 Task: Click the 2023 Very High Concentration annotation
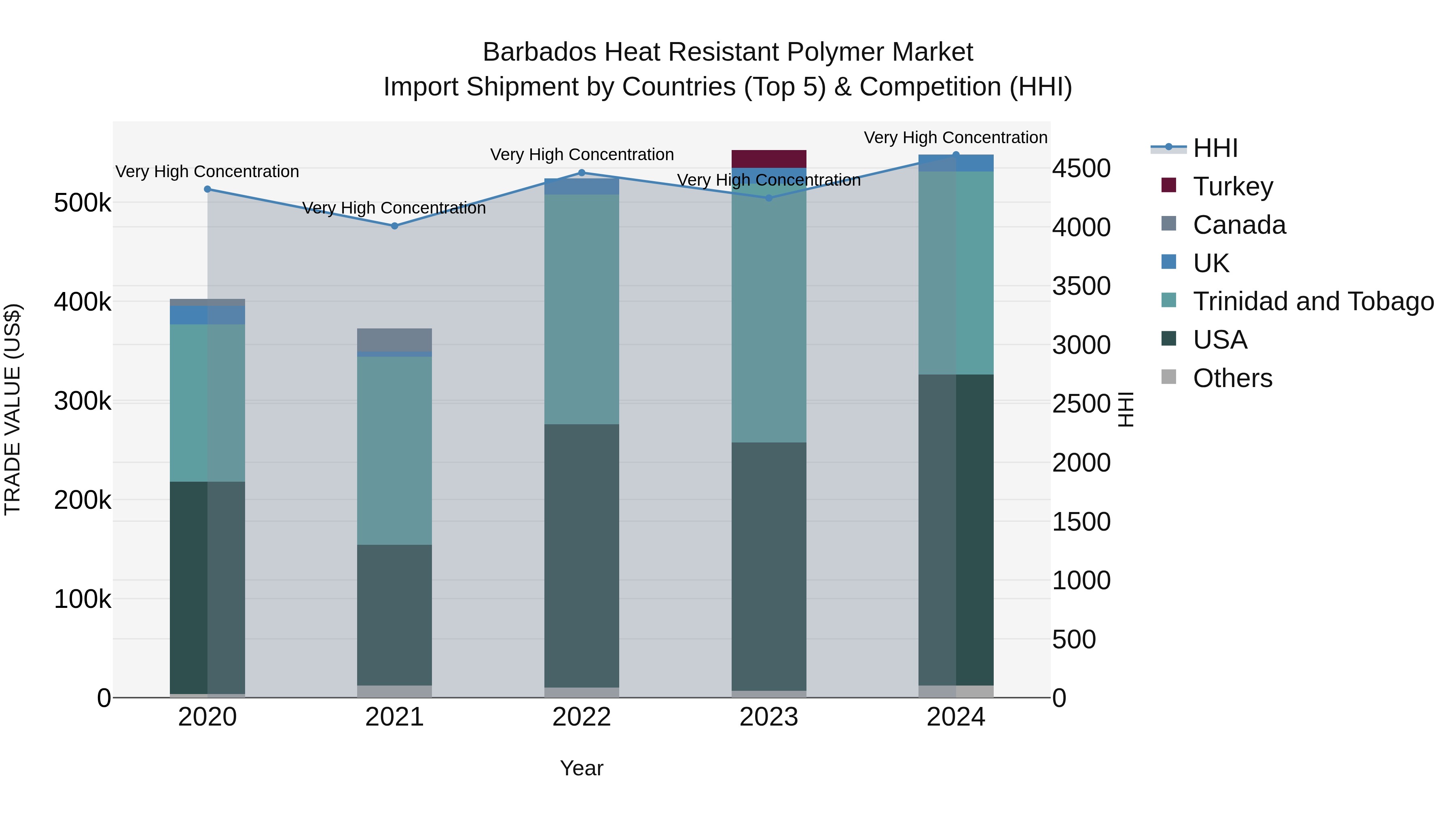pos(769,180)
